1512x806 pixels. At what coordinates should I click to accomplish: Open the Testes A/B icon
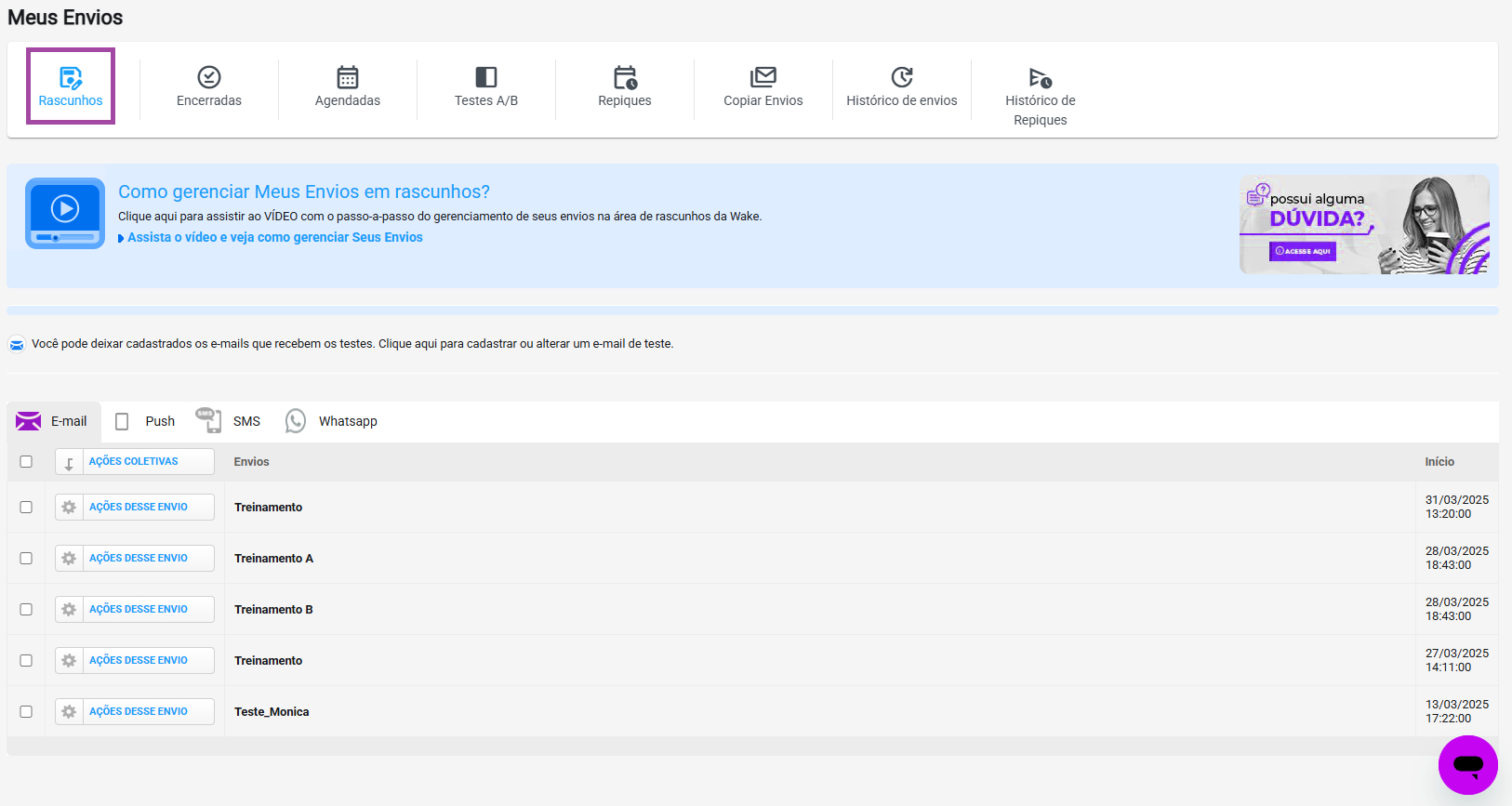click(486, 77)
